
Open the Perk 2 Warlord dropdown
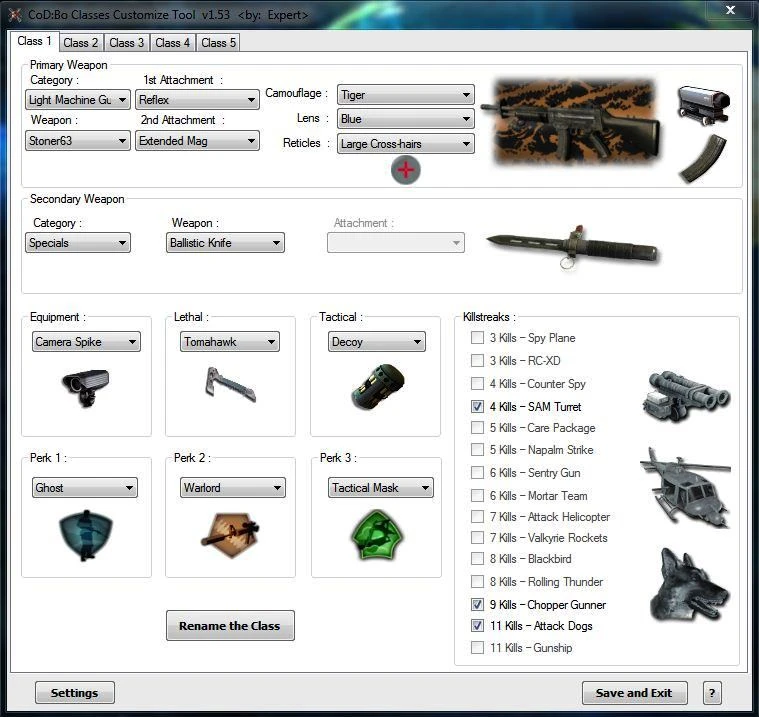(233, 488)
